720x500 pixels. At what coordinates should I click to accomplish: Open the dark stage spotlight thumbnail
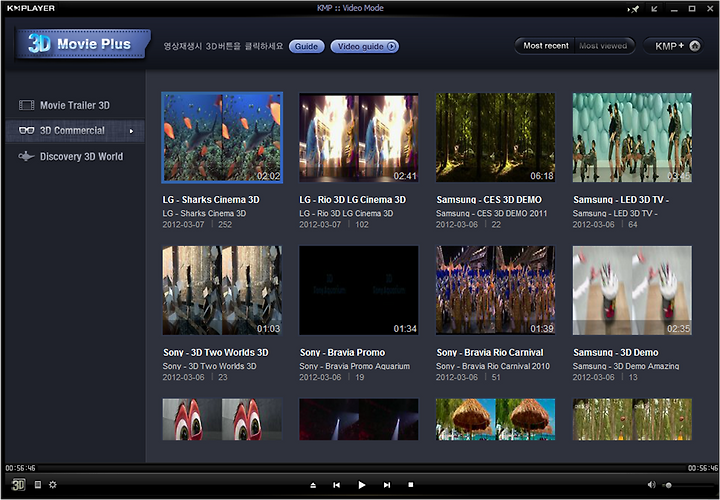tap(359, 419)
